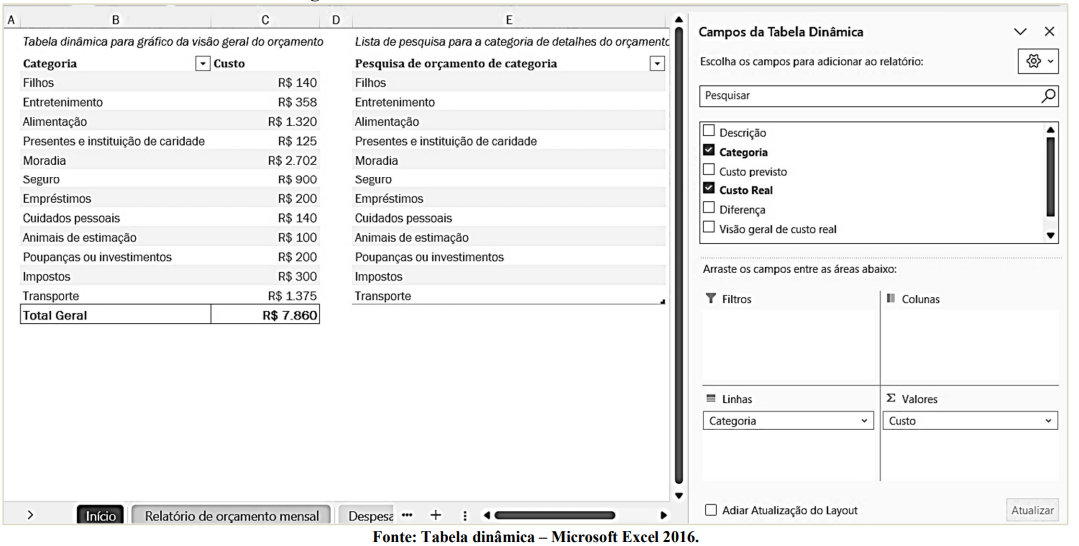Select Animais de estimação cost R$ 100

(266, 238)
